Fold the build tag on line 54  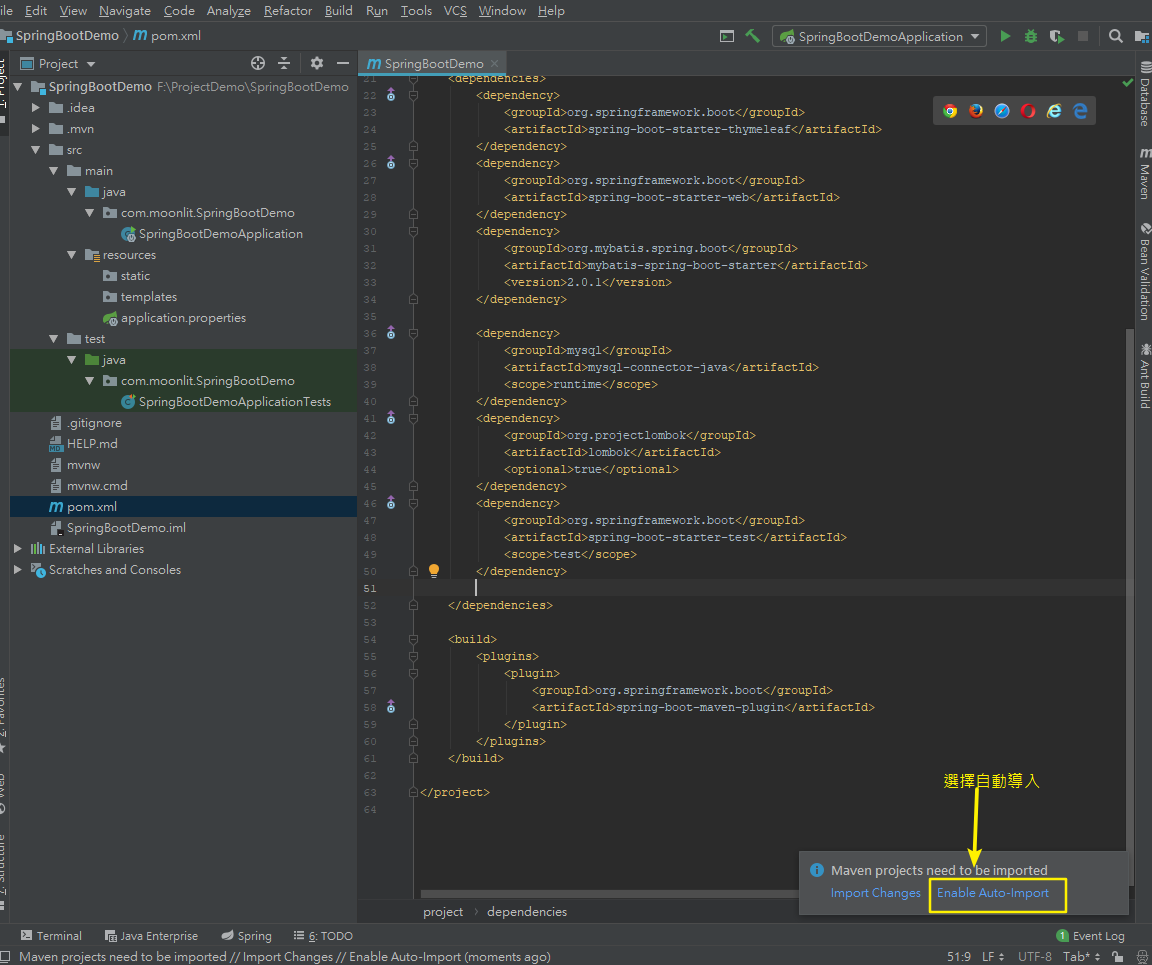(x=413, y=639)
